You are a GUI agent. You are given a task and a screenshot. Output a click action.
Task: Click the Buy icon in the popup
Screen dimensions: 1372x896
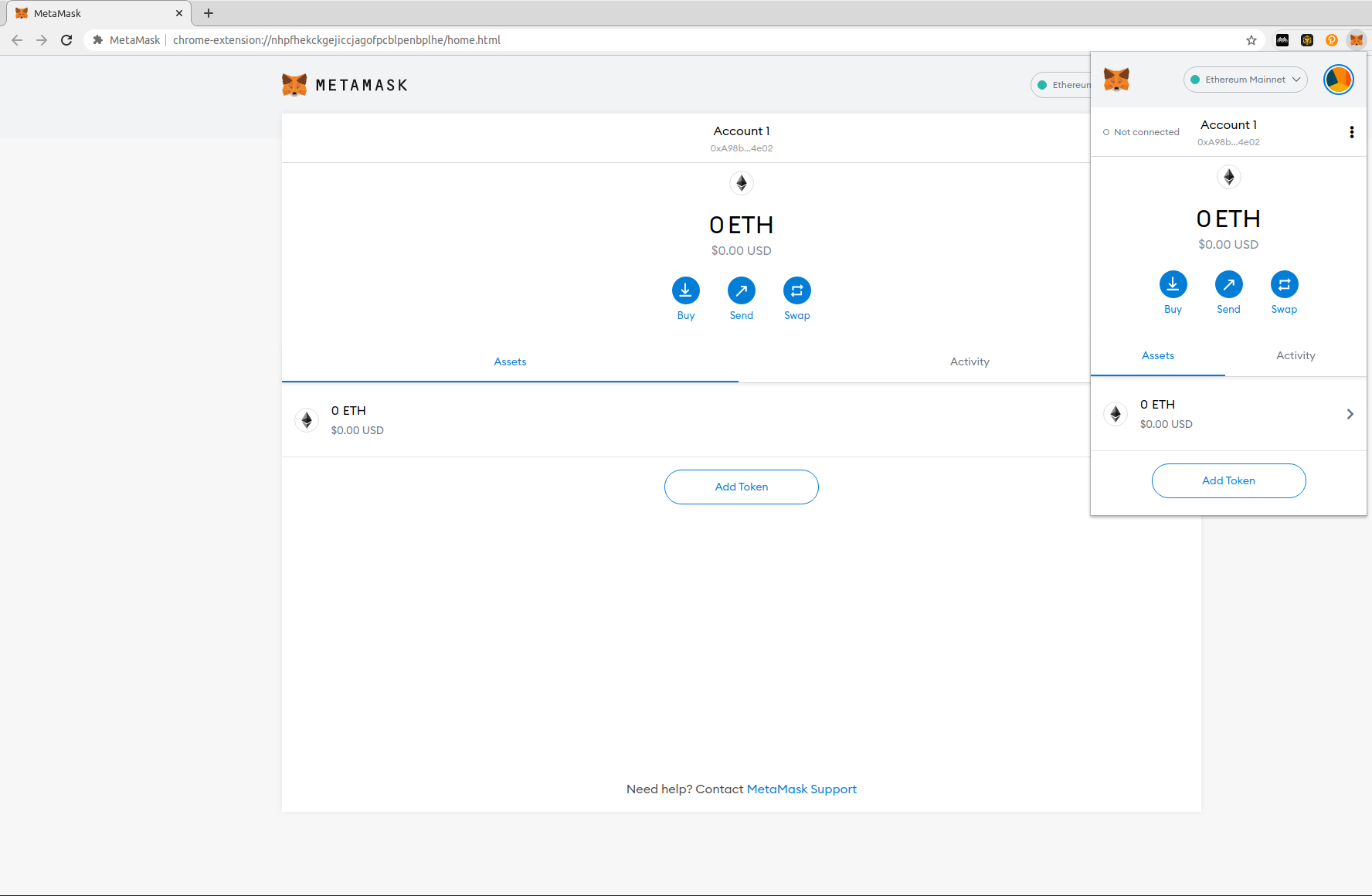pos(1173,284)
